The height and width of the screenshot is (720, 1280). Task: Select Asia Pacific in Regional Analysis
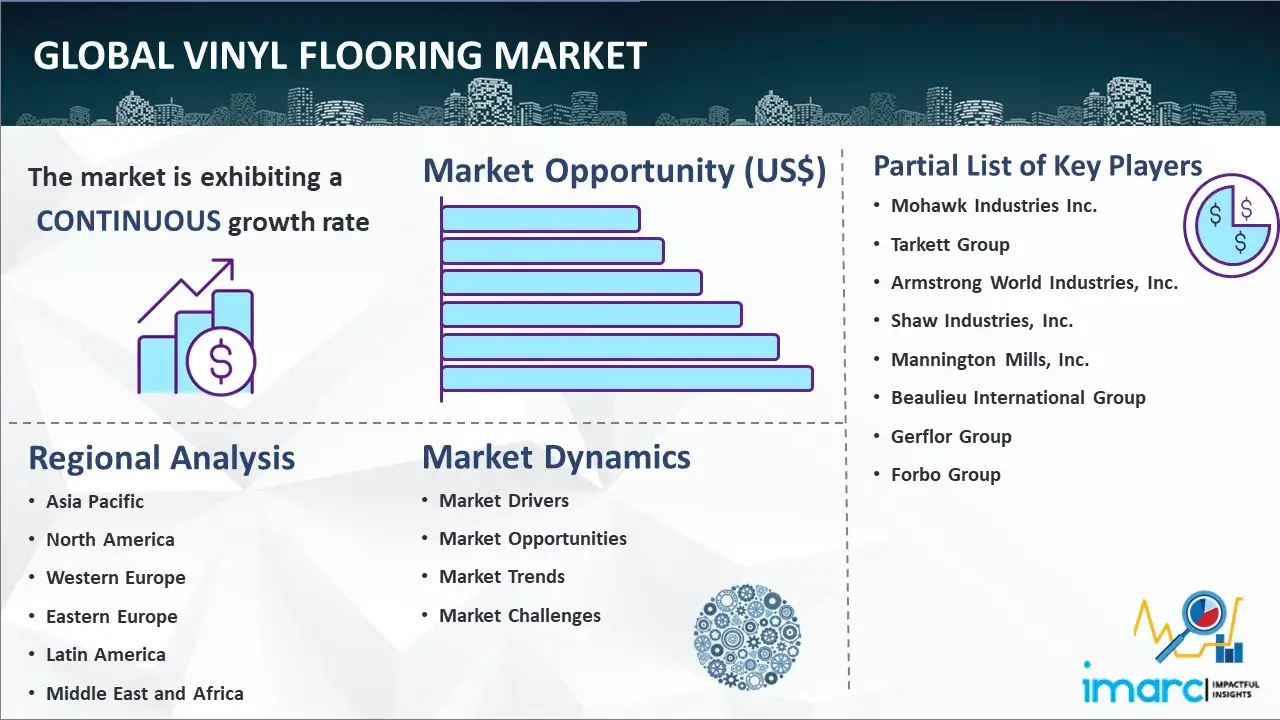click(x=95, y=501)
